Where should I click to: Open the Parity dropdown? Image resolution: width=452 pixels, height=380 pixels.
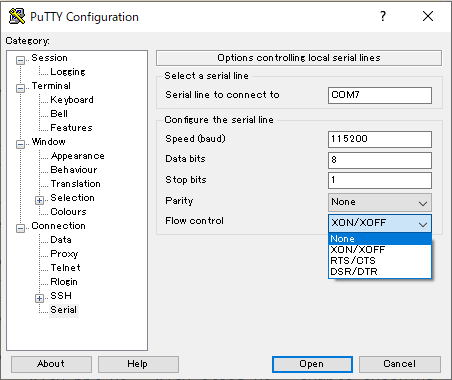point(380,202)
